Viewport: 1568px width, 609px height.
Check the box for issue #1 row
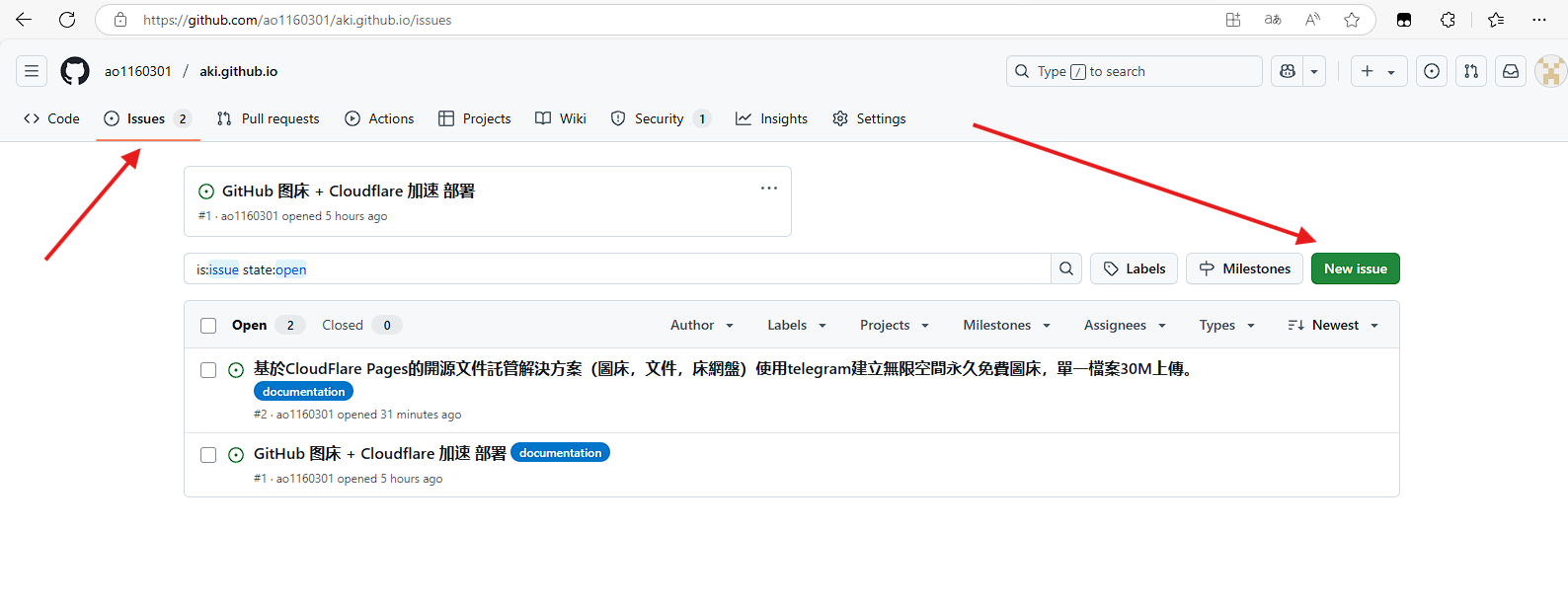(x=208, y=455)
